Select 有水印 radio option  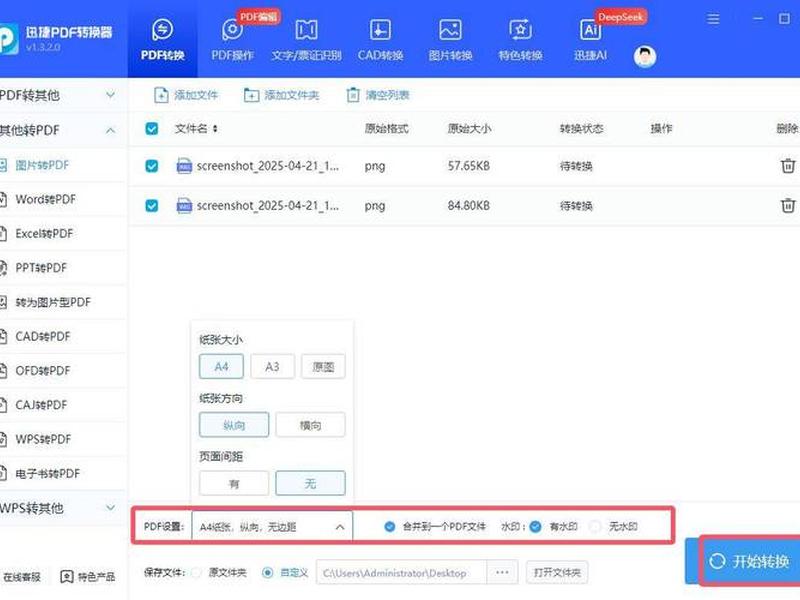pos(535,527)
